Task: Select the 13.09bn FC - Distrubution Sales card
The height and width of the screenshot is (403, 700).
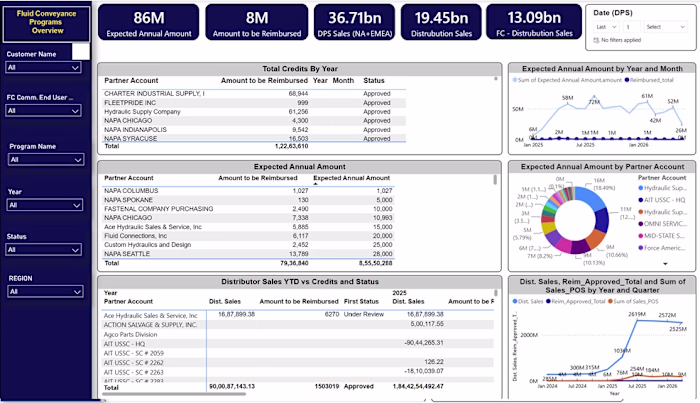Action: 534,22
